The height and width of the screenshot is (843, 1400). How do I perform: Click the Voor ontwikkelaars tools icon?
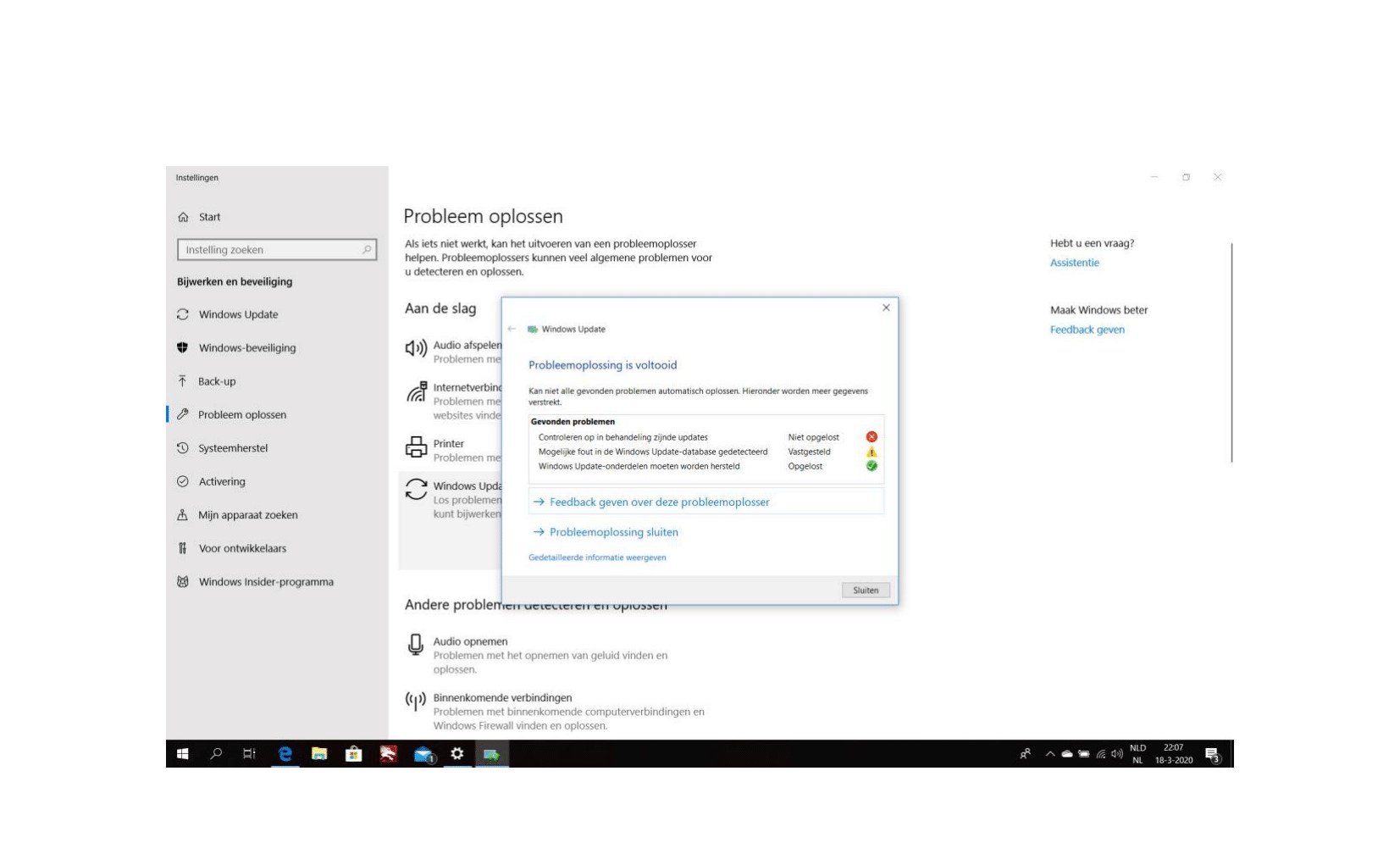click(x=182, y=548)
